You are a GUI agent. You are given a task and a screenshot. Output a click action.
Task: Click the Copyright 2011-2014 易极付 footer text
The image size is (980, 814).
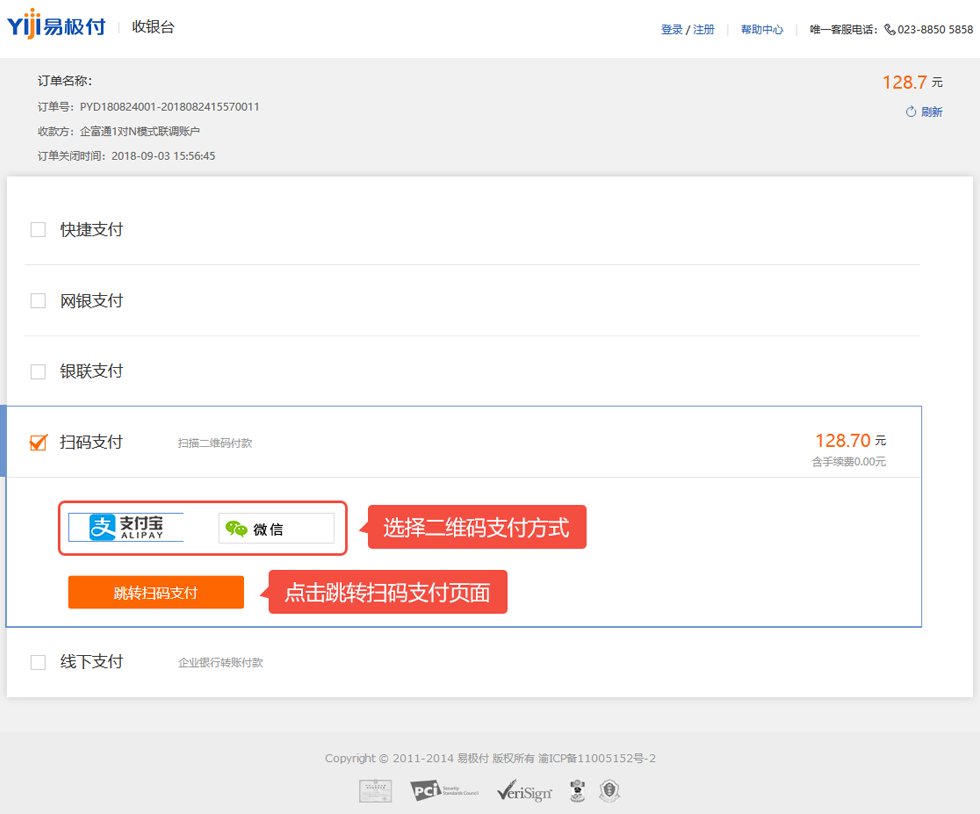pyautogui.click(x=490, y=758)
